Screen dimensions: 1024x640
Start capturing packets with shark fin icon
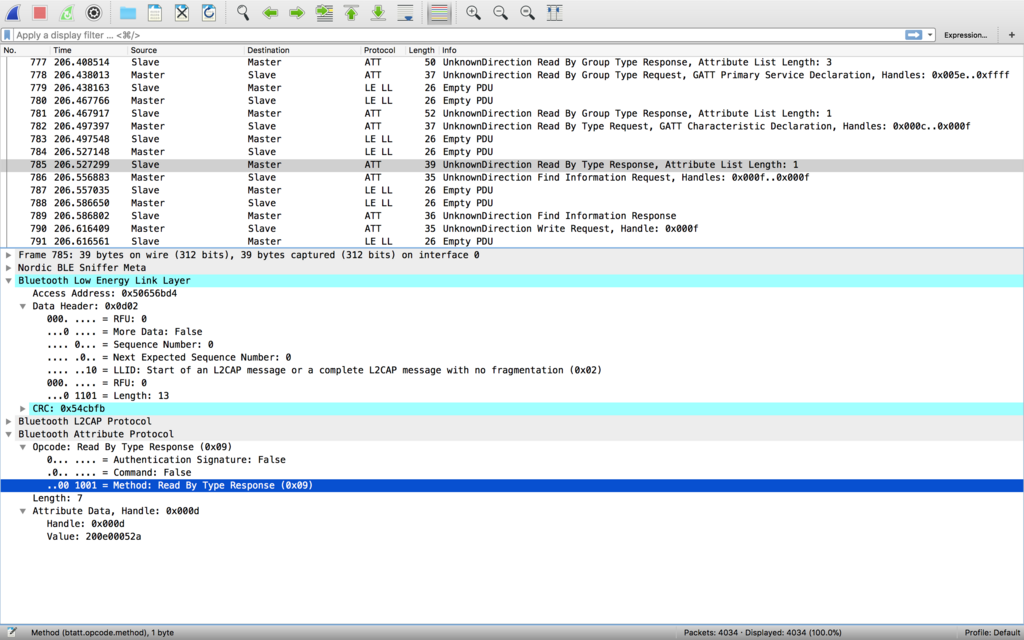click(13, 12)
